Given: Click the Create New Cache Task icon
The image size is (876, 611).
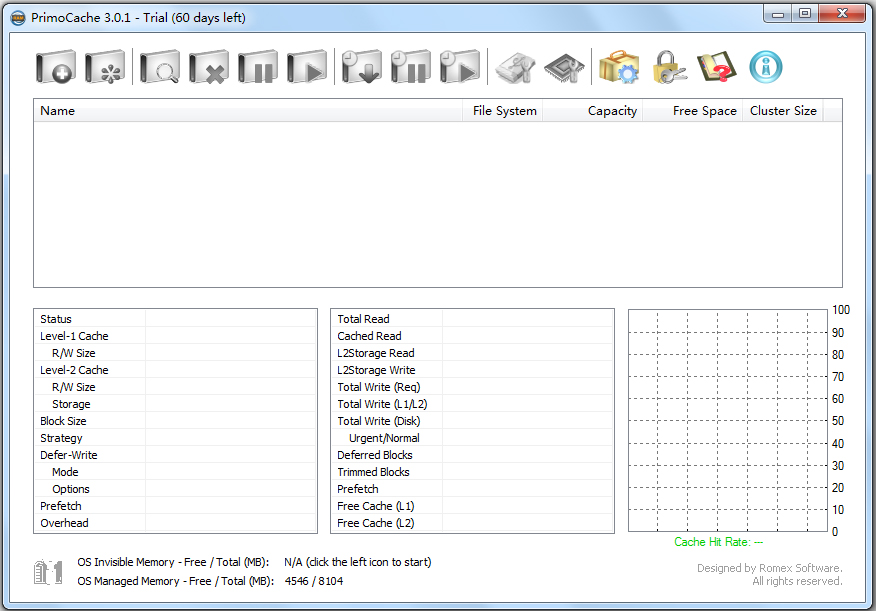Looking at the screenshot, I should click(56, 67).
